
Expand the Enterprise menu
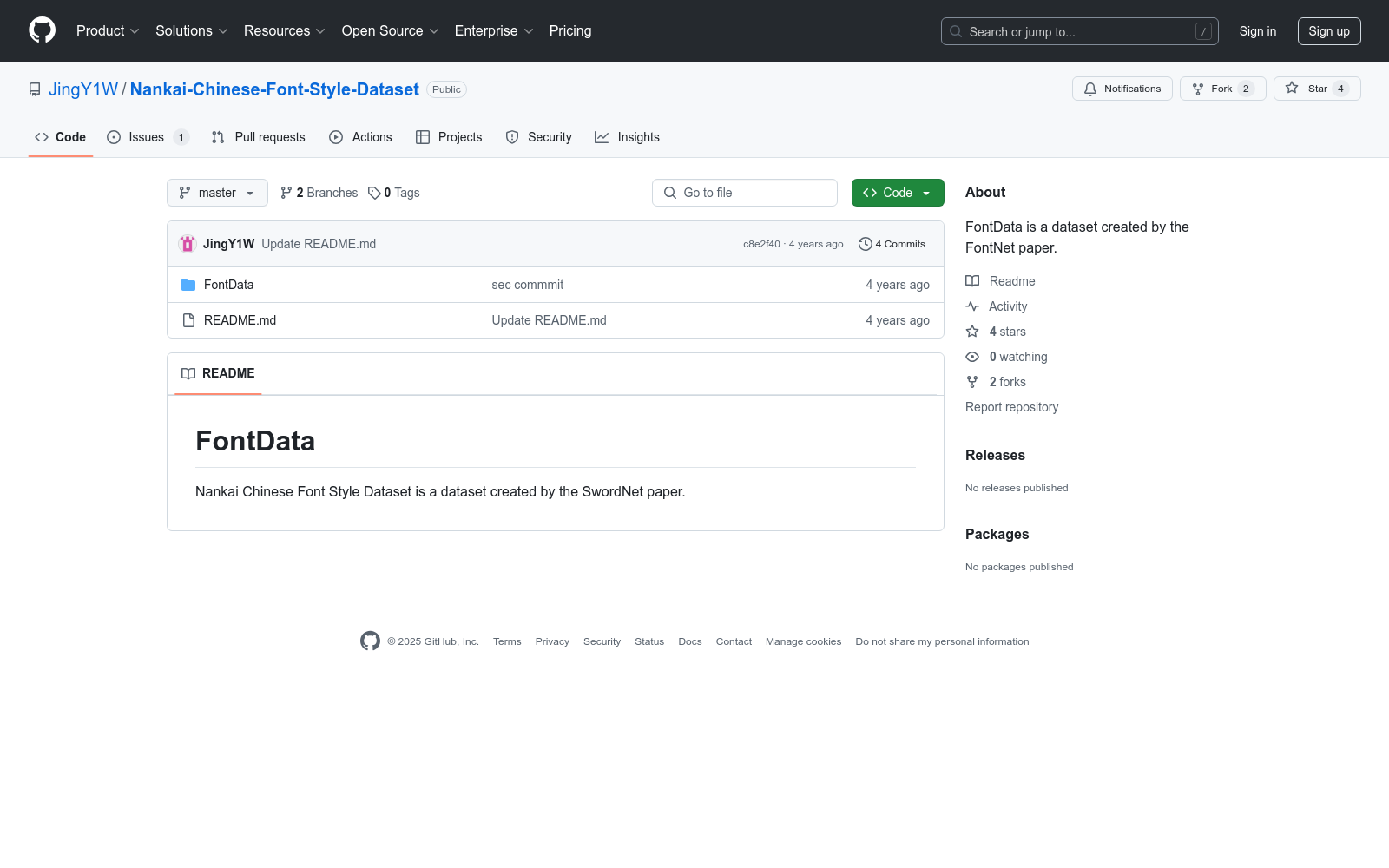(494, 30)
